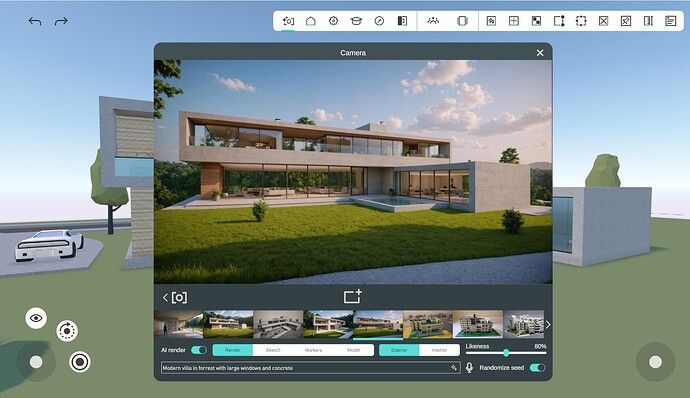Open the notes list icon at toolbar end
Viewport: 690px width, 398px height.
coord(671,21)
